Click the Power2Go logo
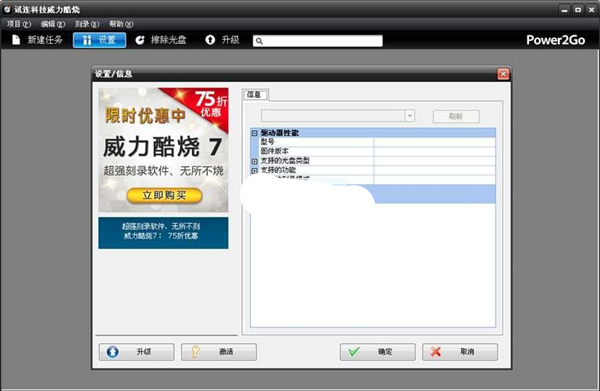Image resolution: width=600 pixels, height=391 pixels. [x=556, y=40]
